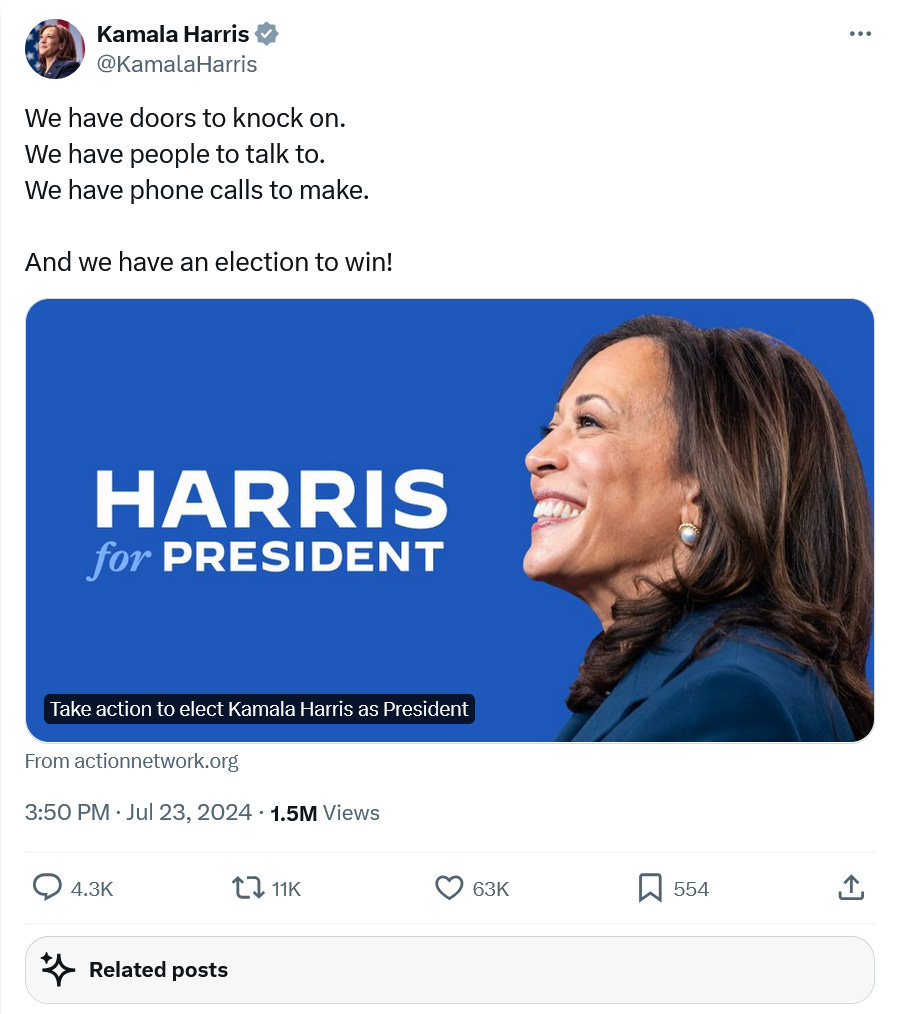Like the post with the heart icon
The width and height of the screenshot is (898, 1014).
(x=449, y=888)
